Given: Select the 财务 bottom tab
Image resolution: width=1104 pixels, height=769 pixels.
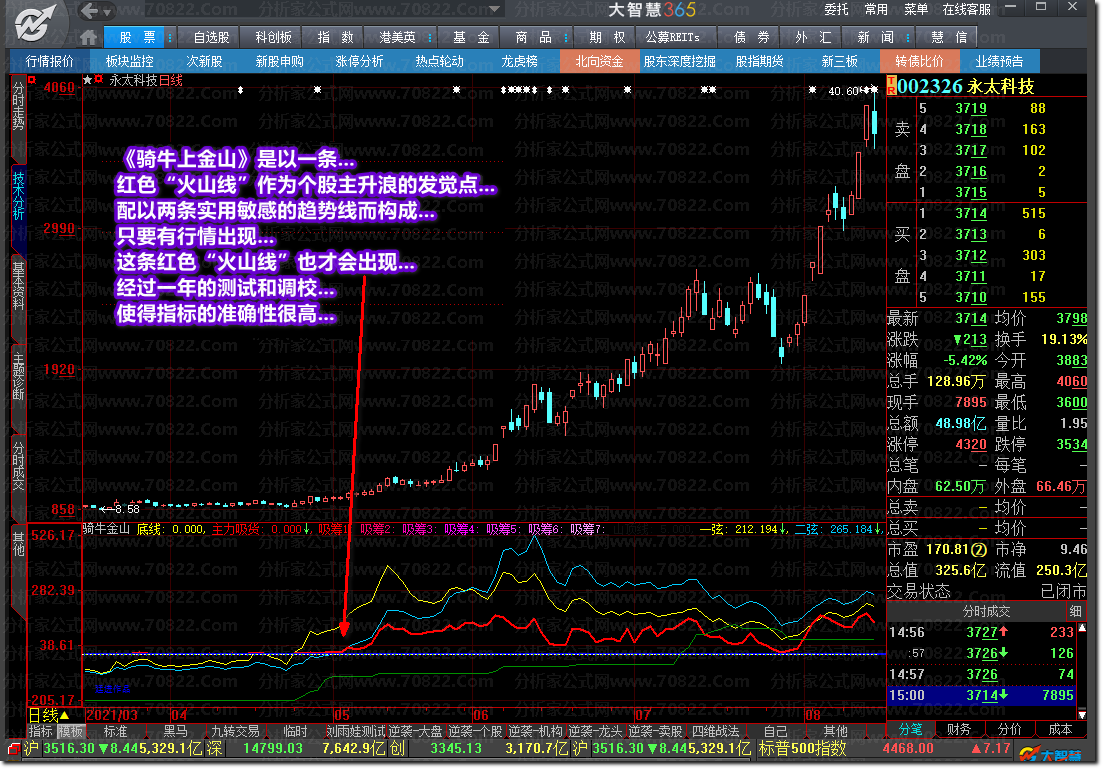Looking at the screenshot, I should click(959, 730).
